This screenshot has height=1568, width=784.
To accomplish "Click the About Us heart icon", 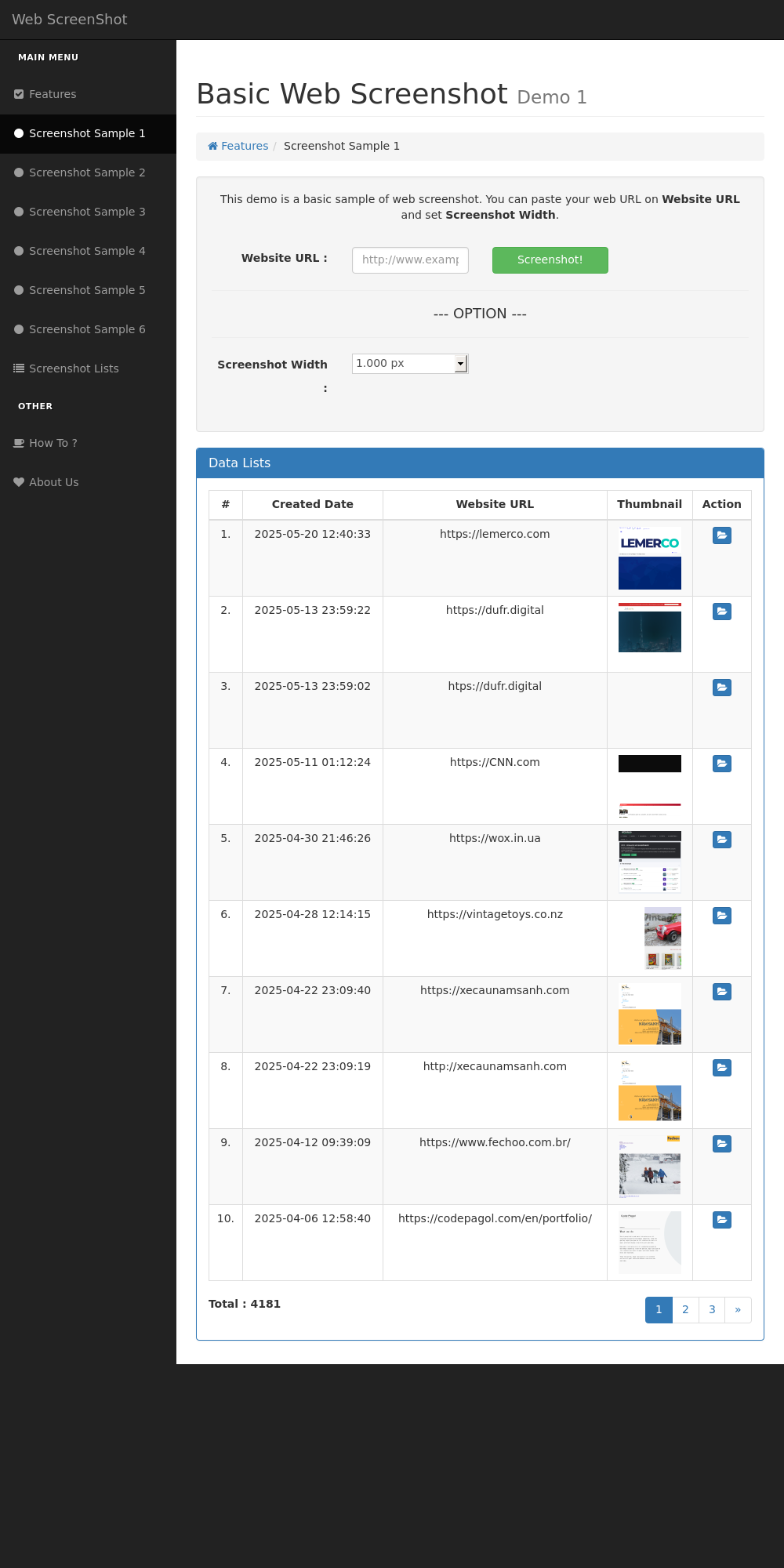I will click(19, 482).
